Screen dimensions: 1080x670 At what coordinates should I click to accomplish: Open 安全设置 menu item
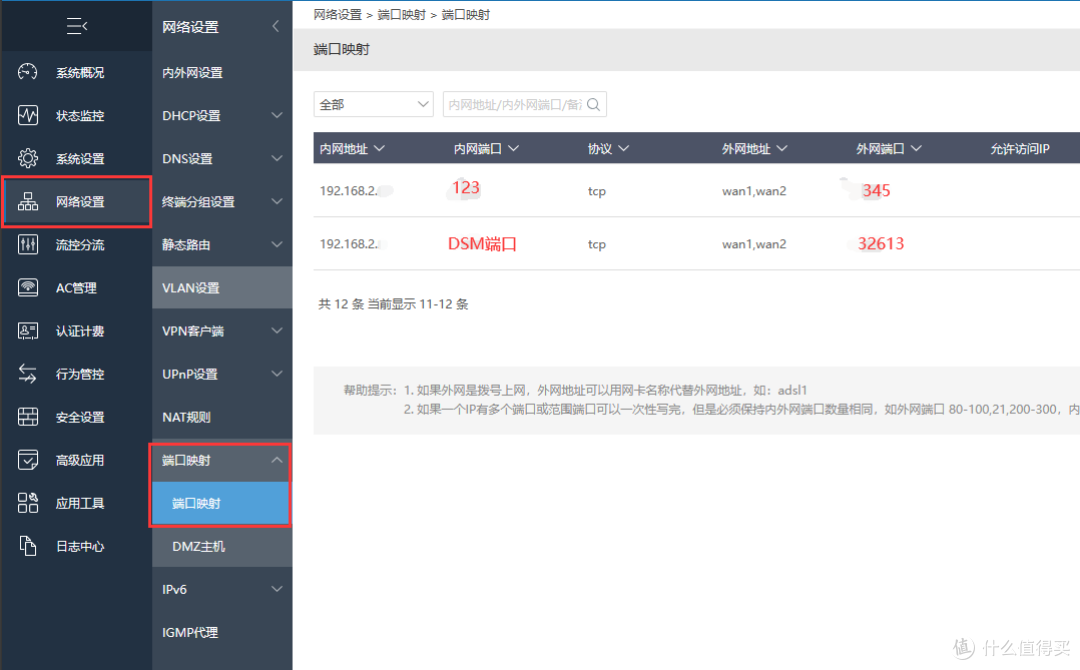pyautogui.click(x=80, y=417)
